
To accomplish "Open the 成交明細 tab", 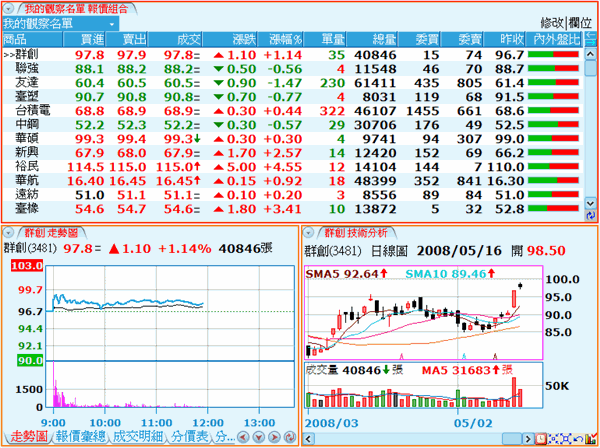I will [137, 437].
